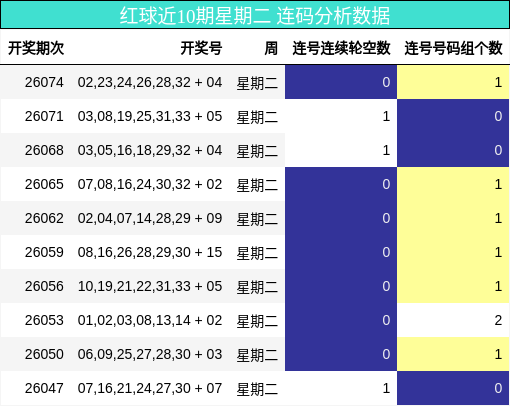Screen dimensions: 510x406
Task: Select draw period 26071
Action: [44, 116]
